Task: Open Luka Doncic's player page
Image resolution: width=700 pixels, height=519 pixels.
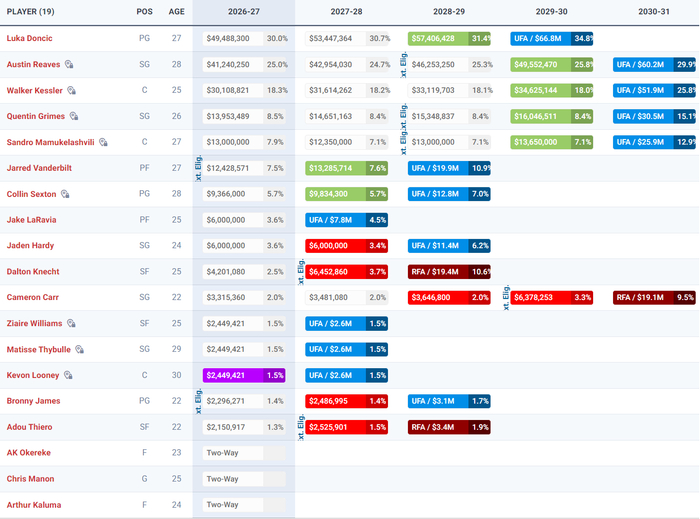Action: point(29,38)
